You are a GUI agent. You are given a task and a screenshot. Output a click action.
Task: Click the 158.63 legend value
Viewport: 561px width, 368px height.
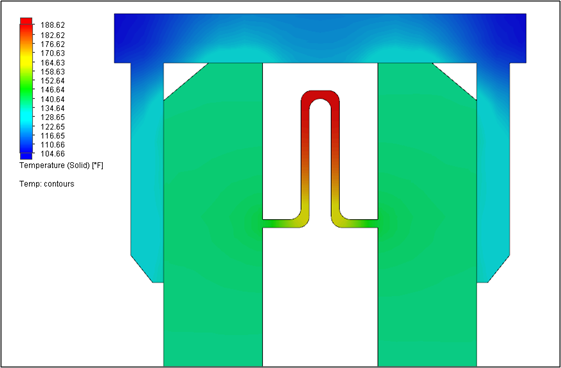[x=53, y=72]
